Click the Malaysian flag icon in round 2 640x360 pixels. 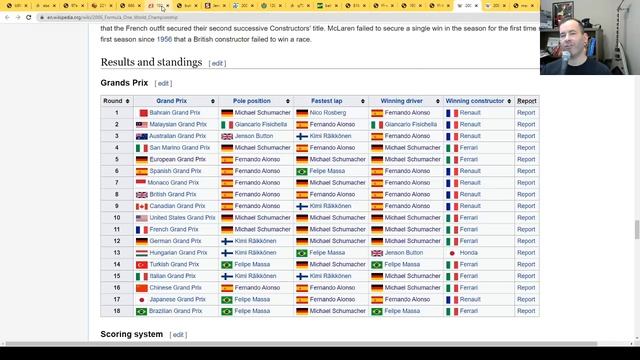coord(142,124)
